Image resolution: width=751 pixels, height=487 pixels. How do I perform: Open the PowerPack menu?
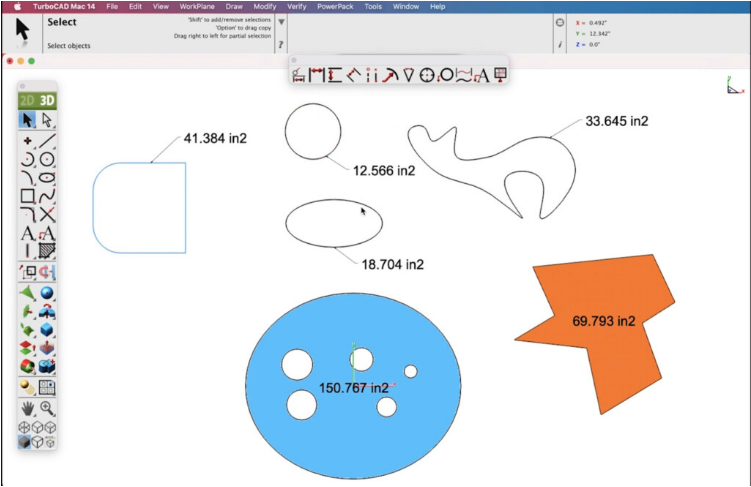(335, 6)
